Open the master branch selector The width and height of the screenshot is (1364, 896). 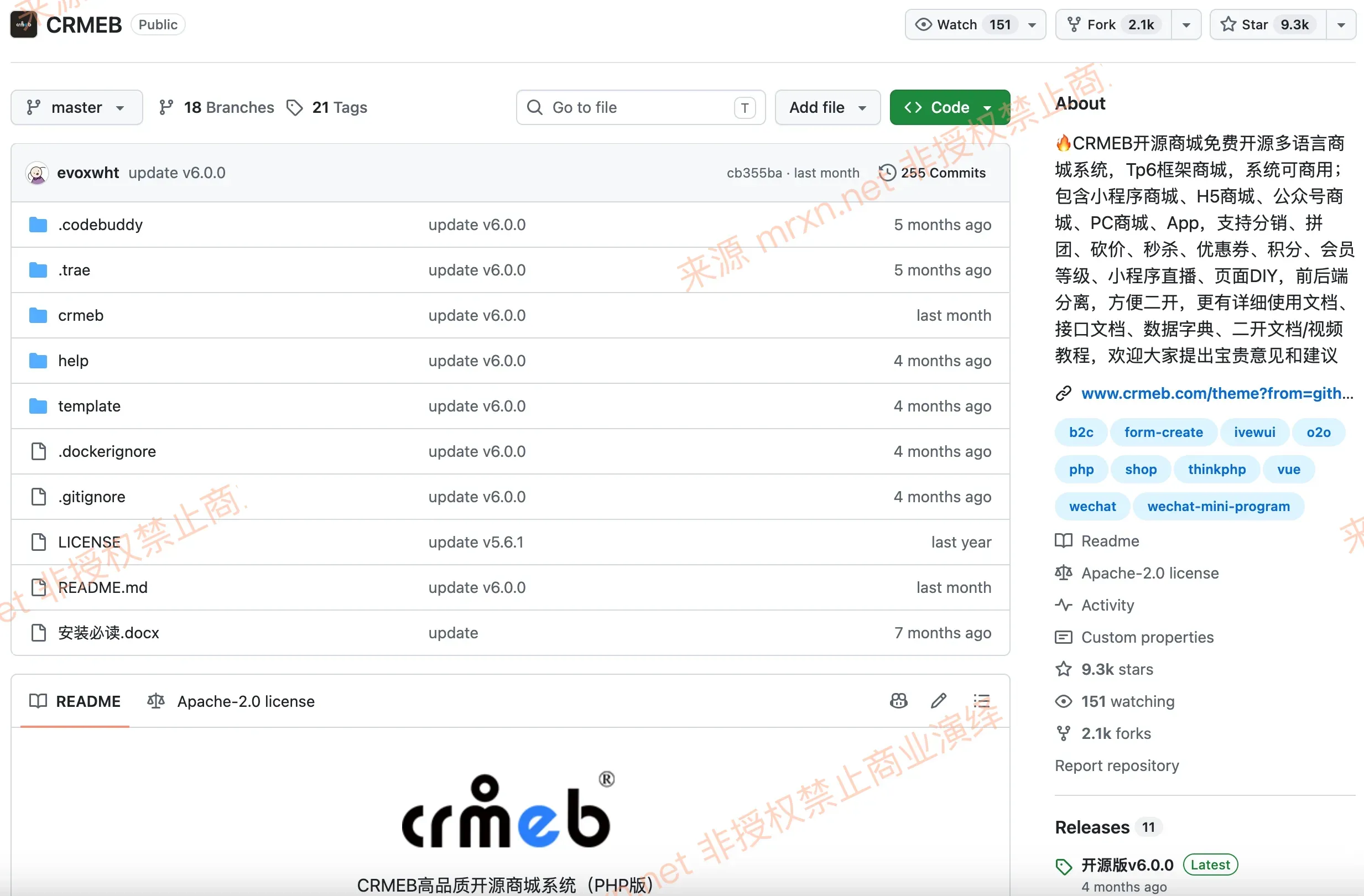tap(77, 107)
